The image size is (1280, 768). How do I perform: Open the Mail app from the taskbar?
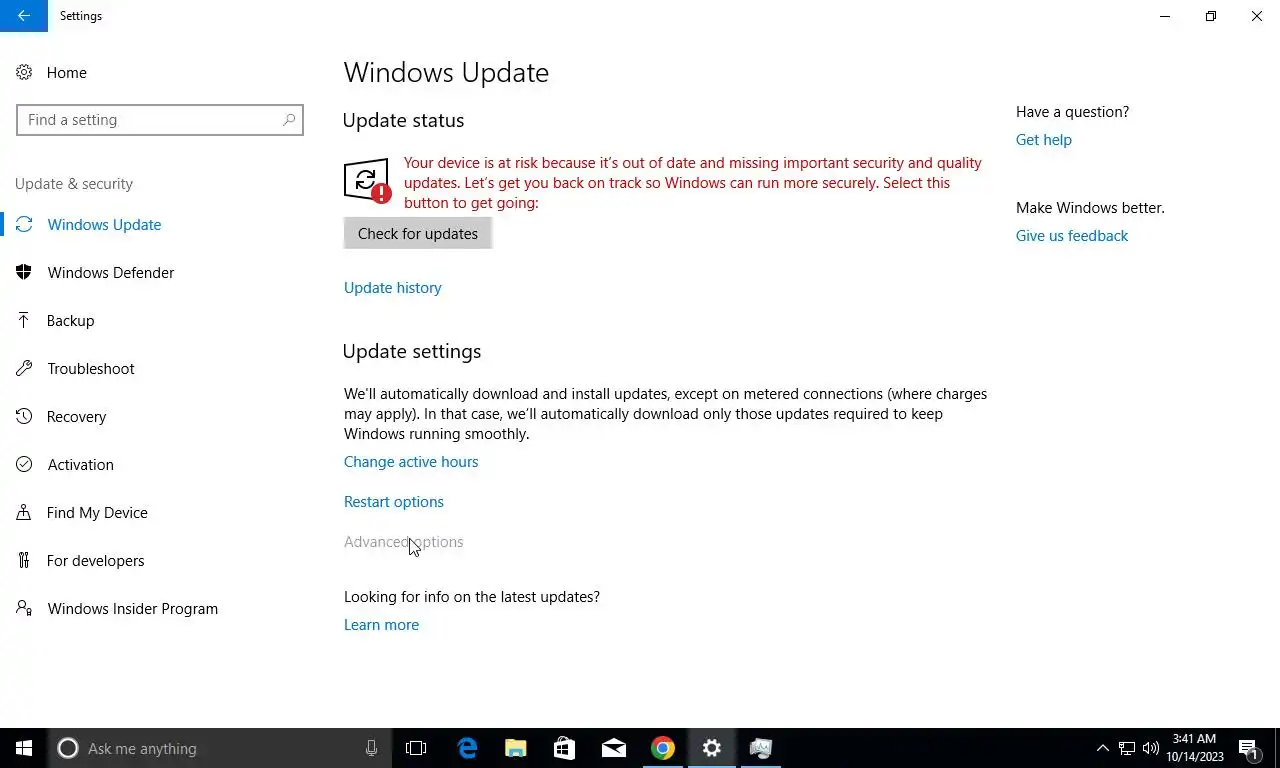coord(614,748)
